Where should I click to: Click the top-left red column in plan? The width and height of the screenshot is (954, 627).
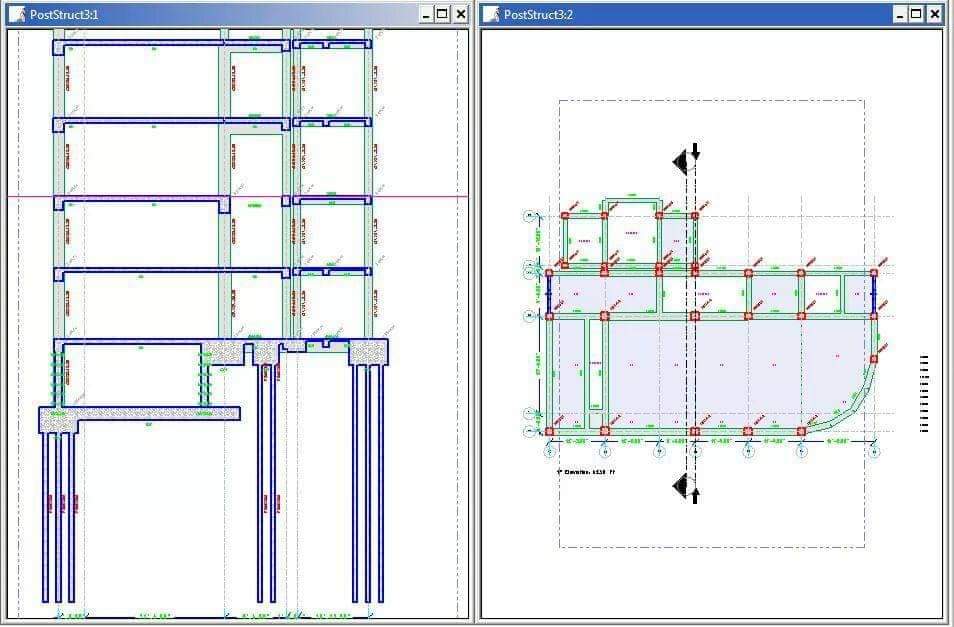coord(565,215)
